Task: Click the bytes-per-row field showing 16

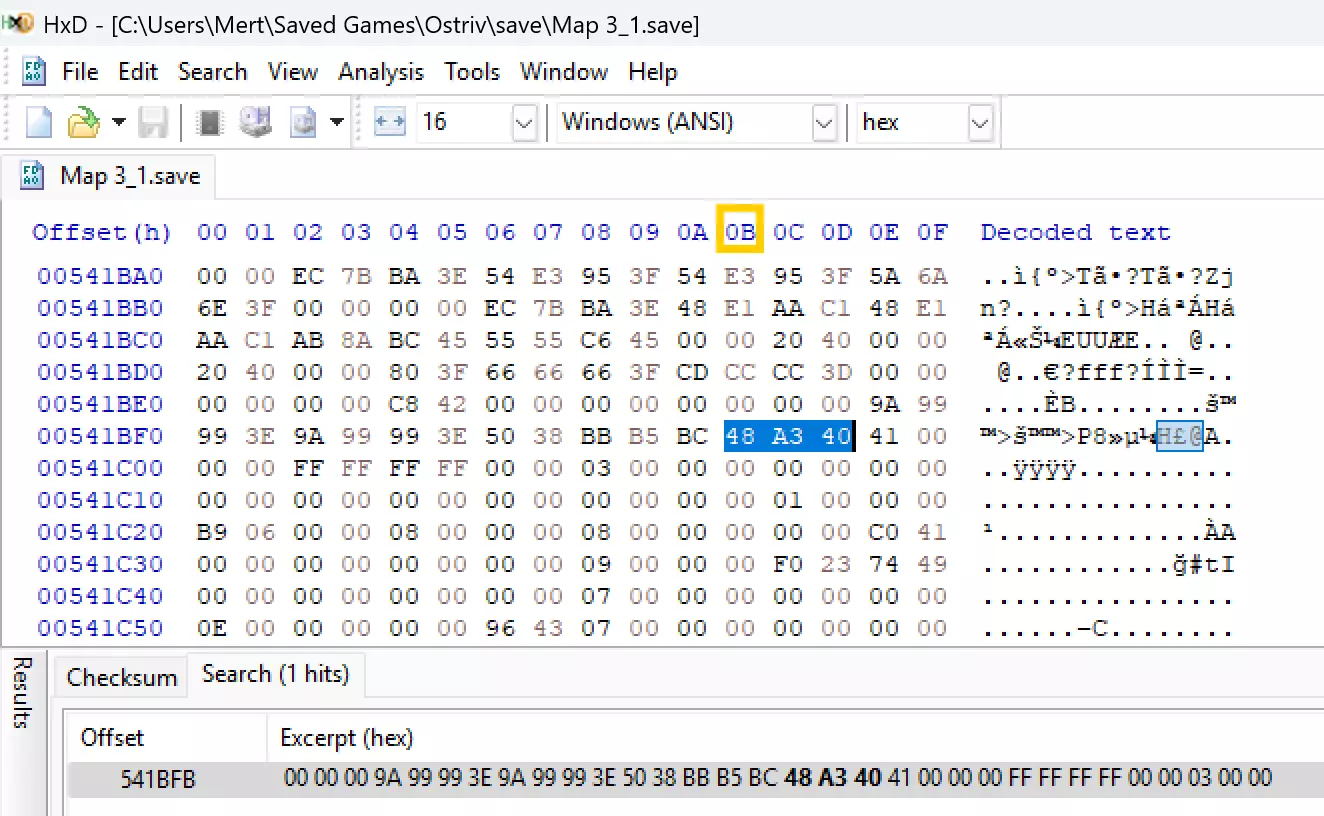Action: [464, 122]
